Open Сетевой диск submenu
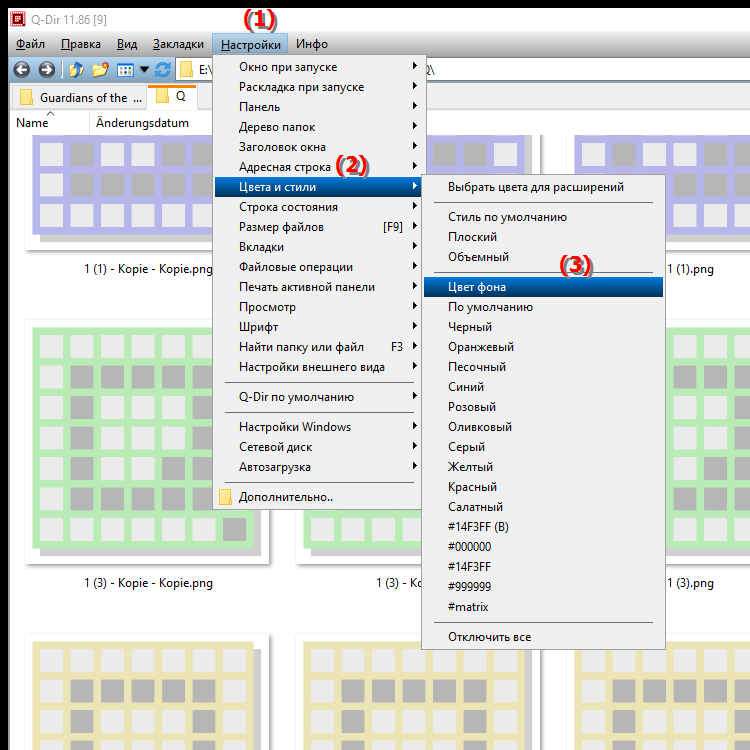This screenshot has width=750, height=750. click(318, 447)
